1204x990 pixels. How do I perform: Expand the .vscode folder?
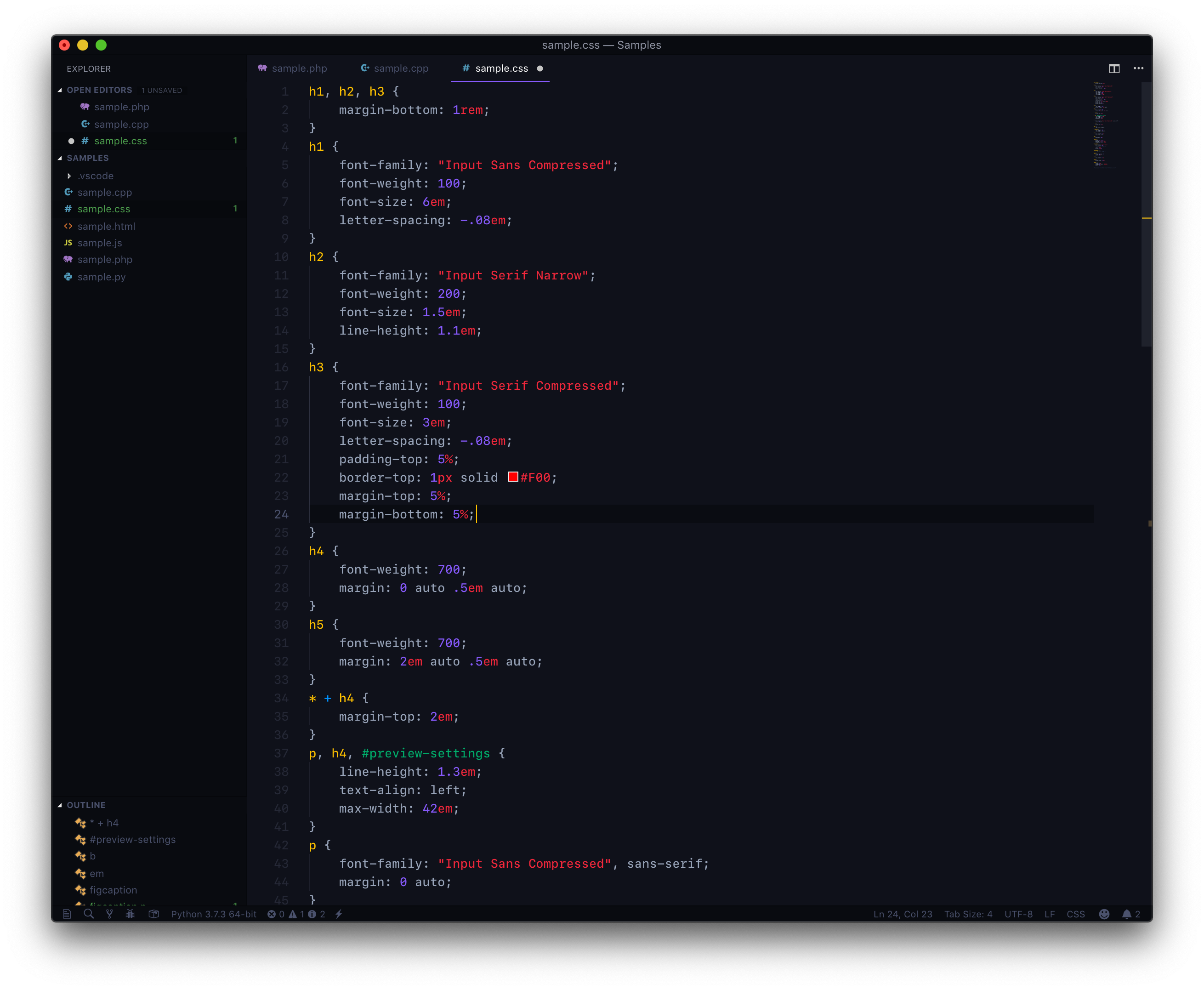tap(69, 176)
